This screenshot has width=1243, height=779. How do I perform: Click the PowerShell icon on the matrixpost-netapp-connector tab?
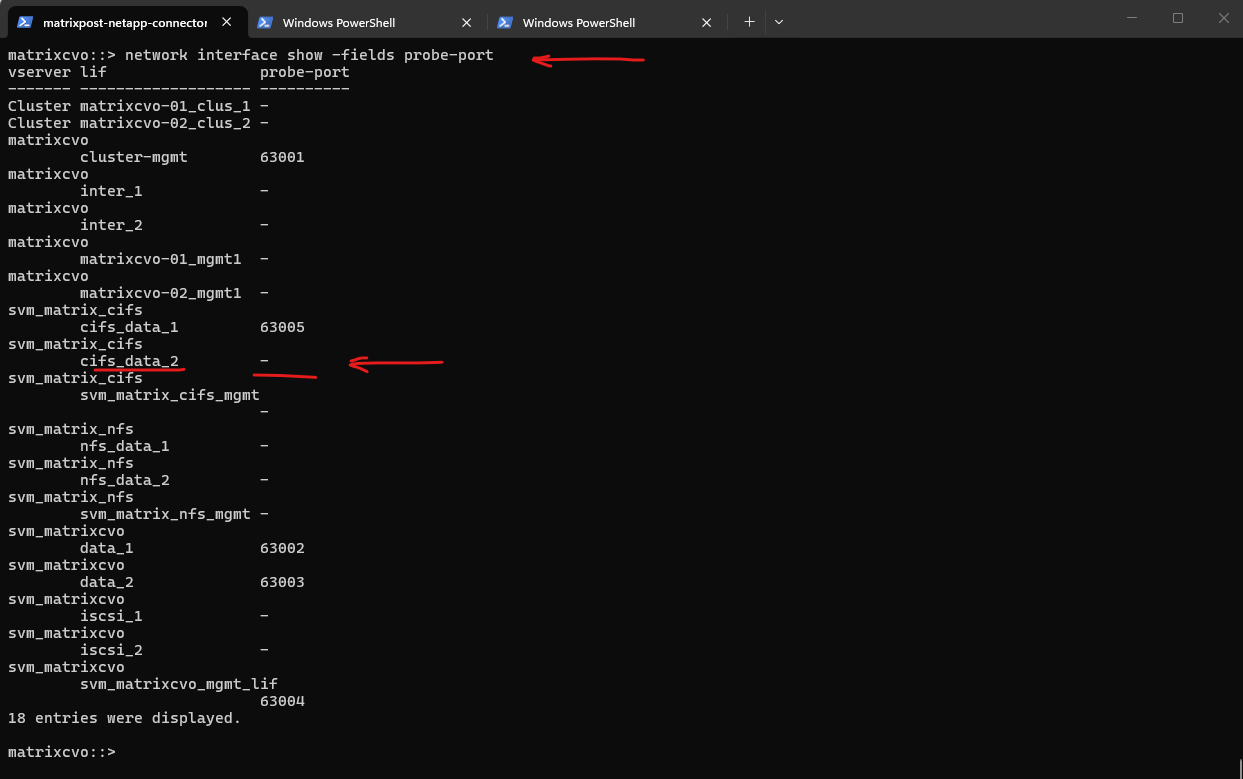25,22
